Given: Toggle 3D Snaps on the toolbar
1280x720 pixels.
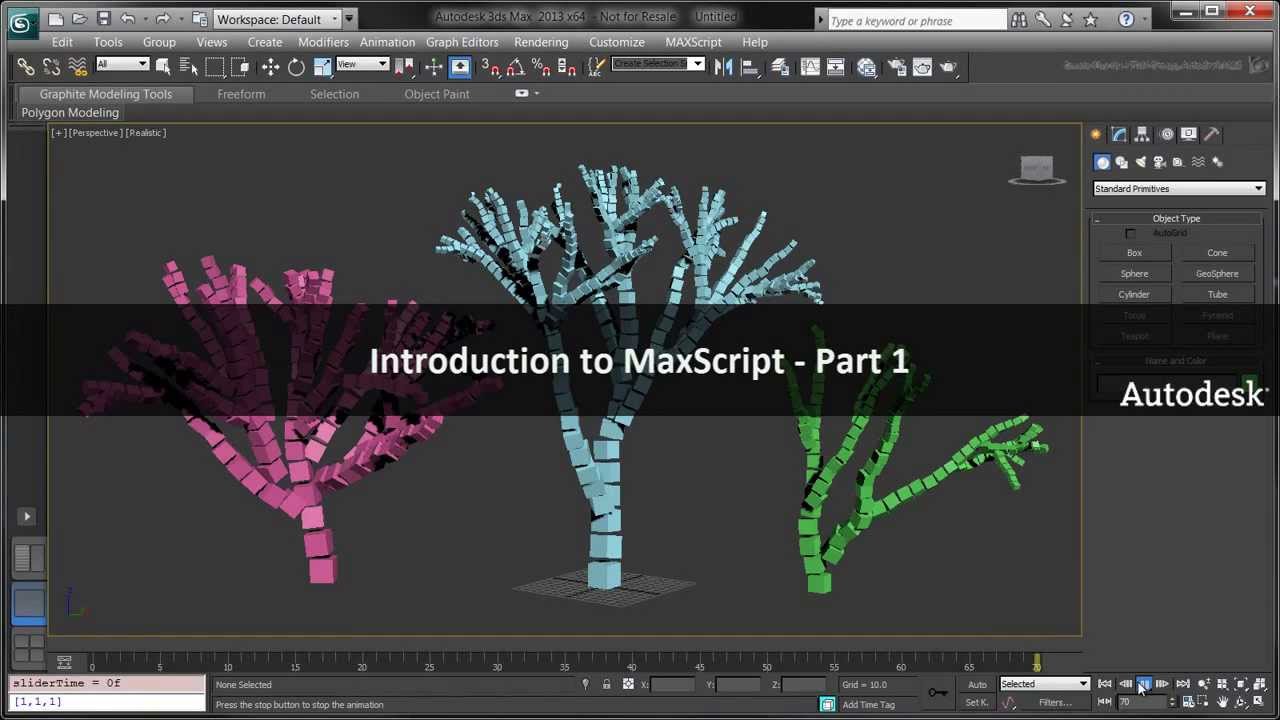Looking at the screenshot, I should click(x=490, y=67).
